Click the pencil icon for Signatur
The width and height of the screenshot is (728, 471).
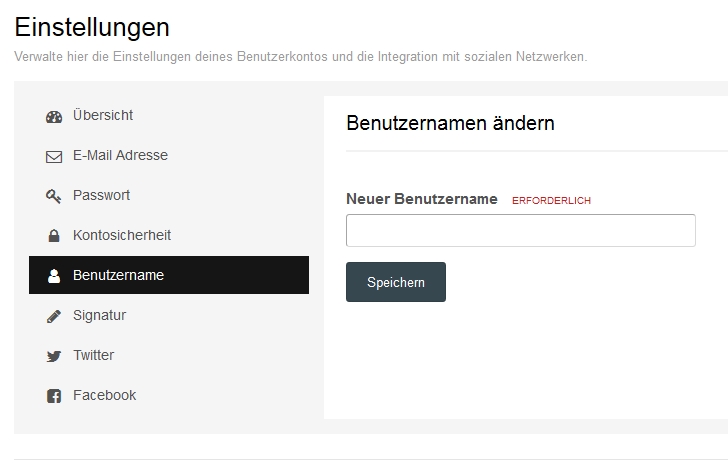[54, 316]
